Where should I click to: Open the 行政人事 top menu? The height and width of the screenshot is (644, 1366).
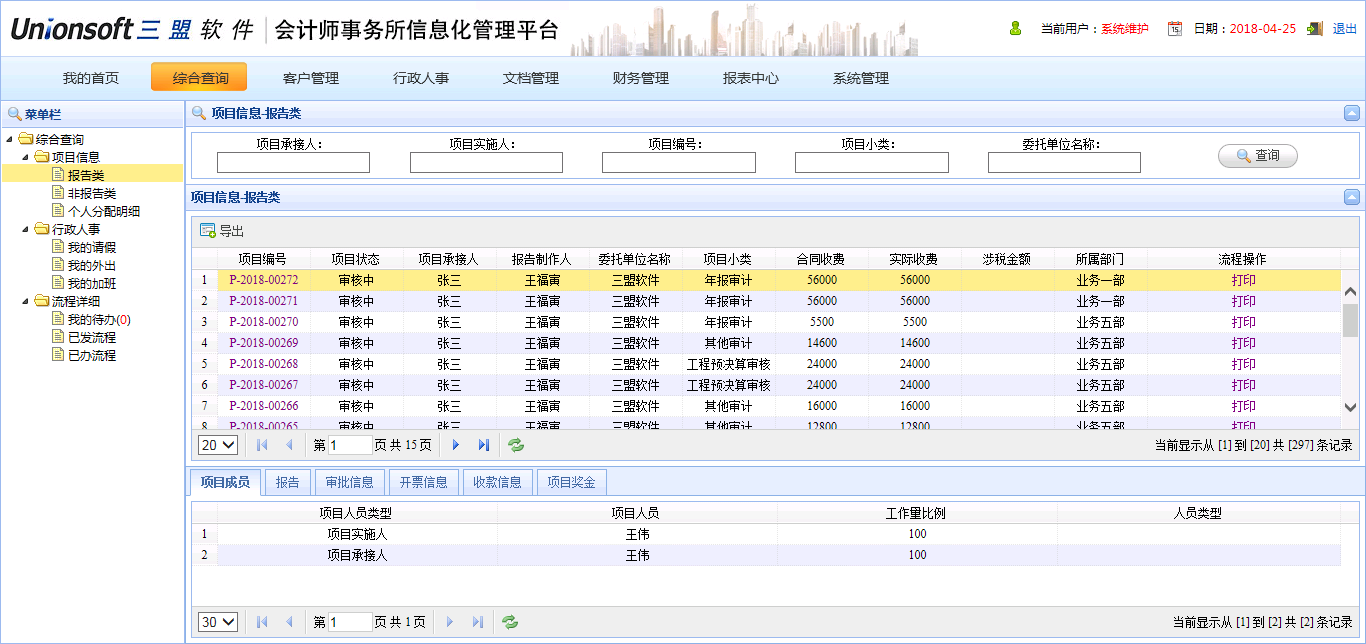(421, 78)
